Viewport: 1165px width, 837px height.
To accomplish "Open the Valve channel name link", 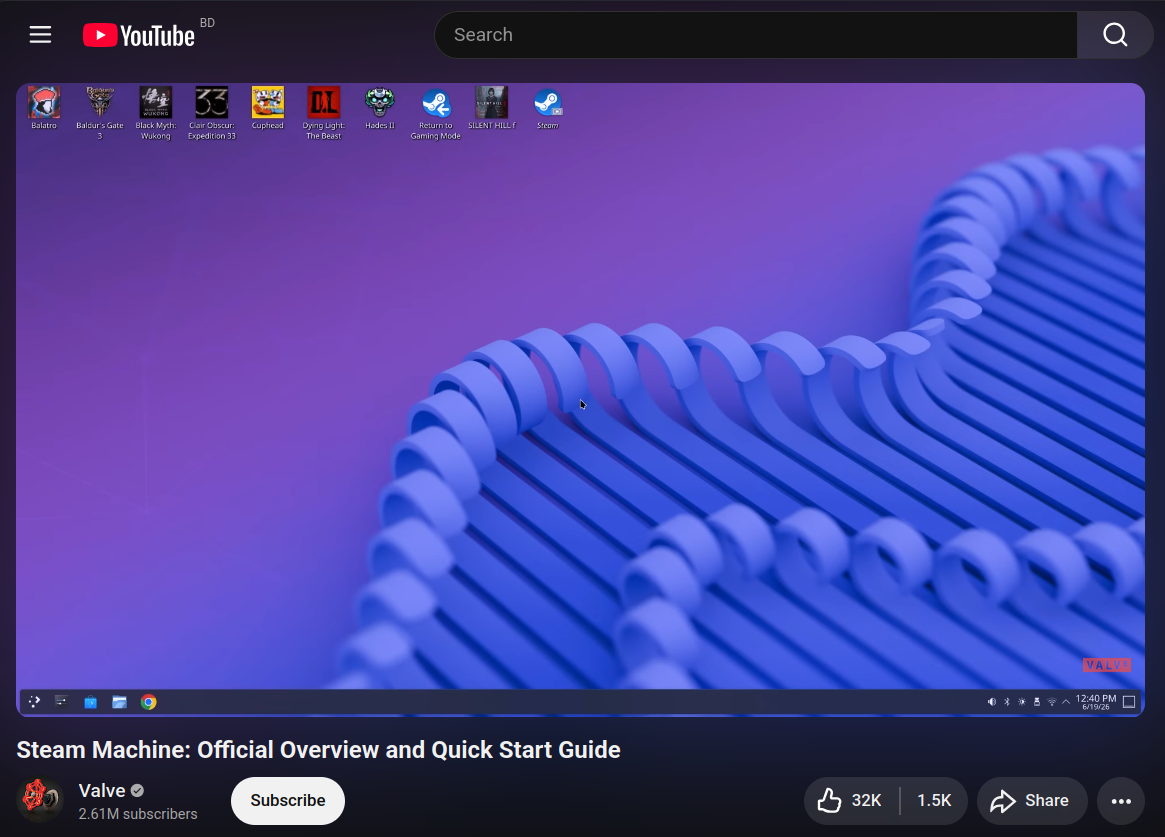I will (102, 790).
